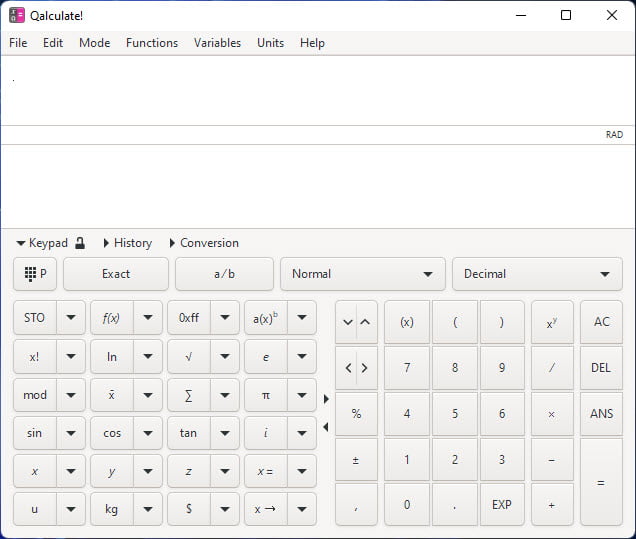Open the Functions menu

[152, 43]
